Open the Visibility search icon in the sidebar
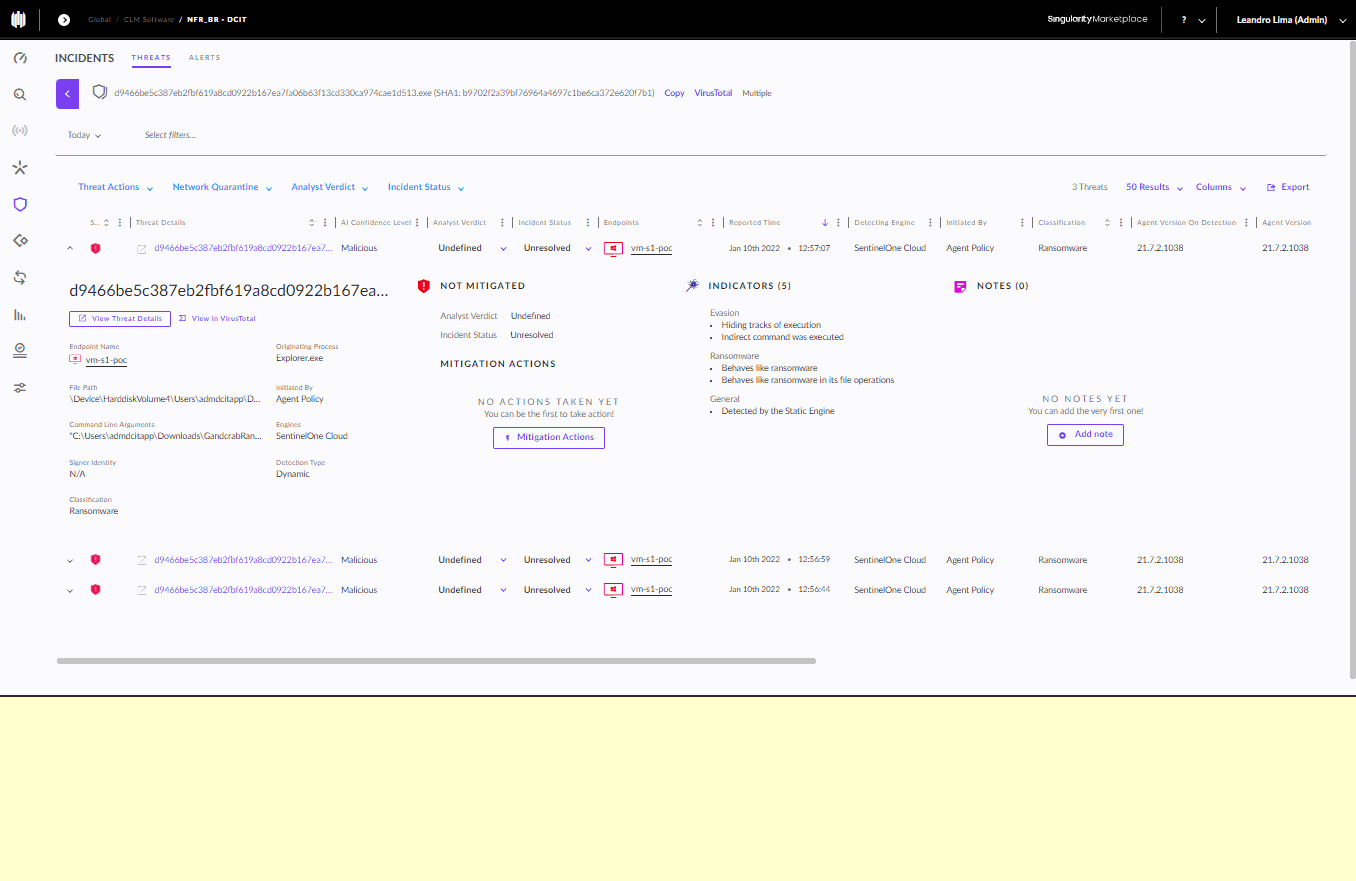The image size is (1356, 881). click(20, 94)
